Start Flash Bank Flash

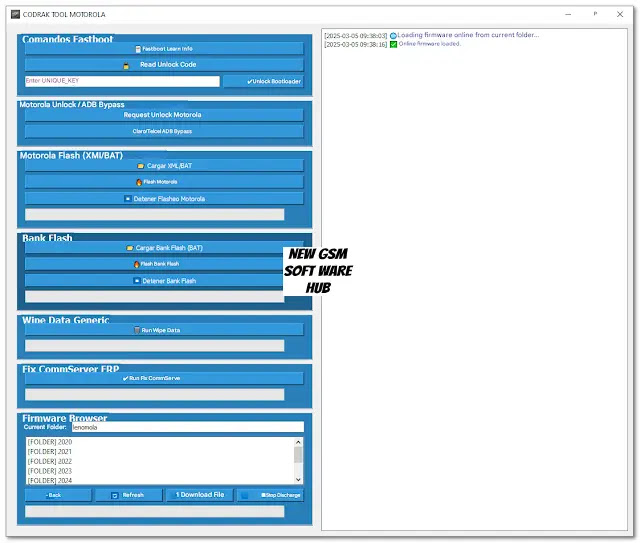click(154, 264)
